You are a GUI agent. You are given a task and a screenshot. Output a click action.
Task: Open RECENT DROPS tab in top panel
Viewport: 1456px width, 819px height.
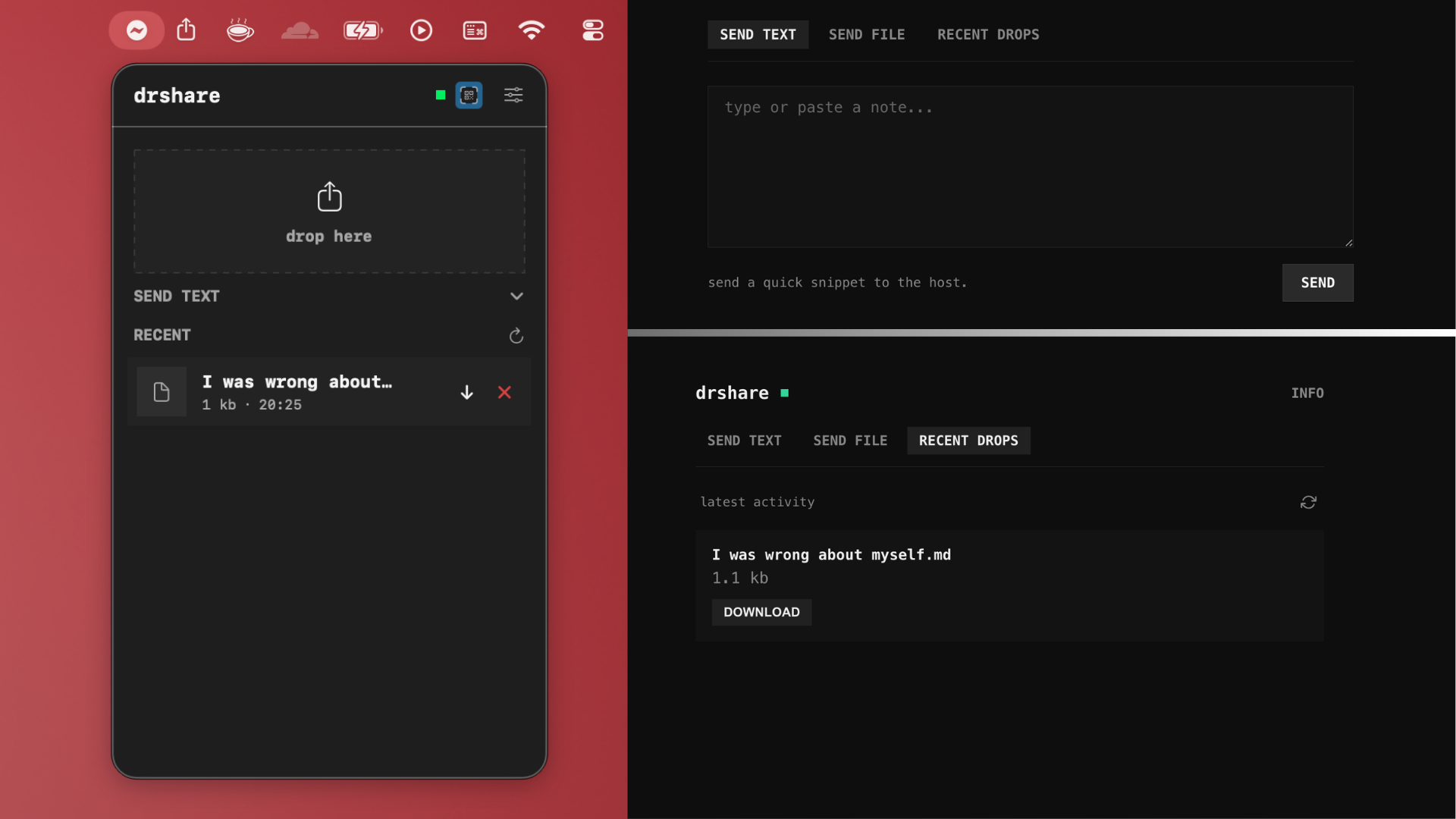[x=987, y=35]
